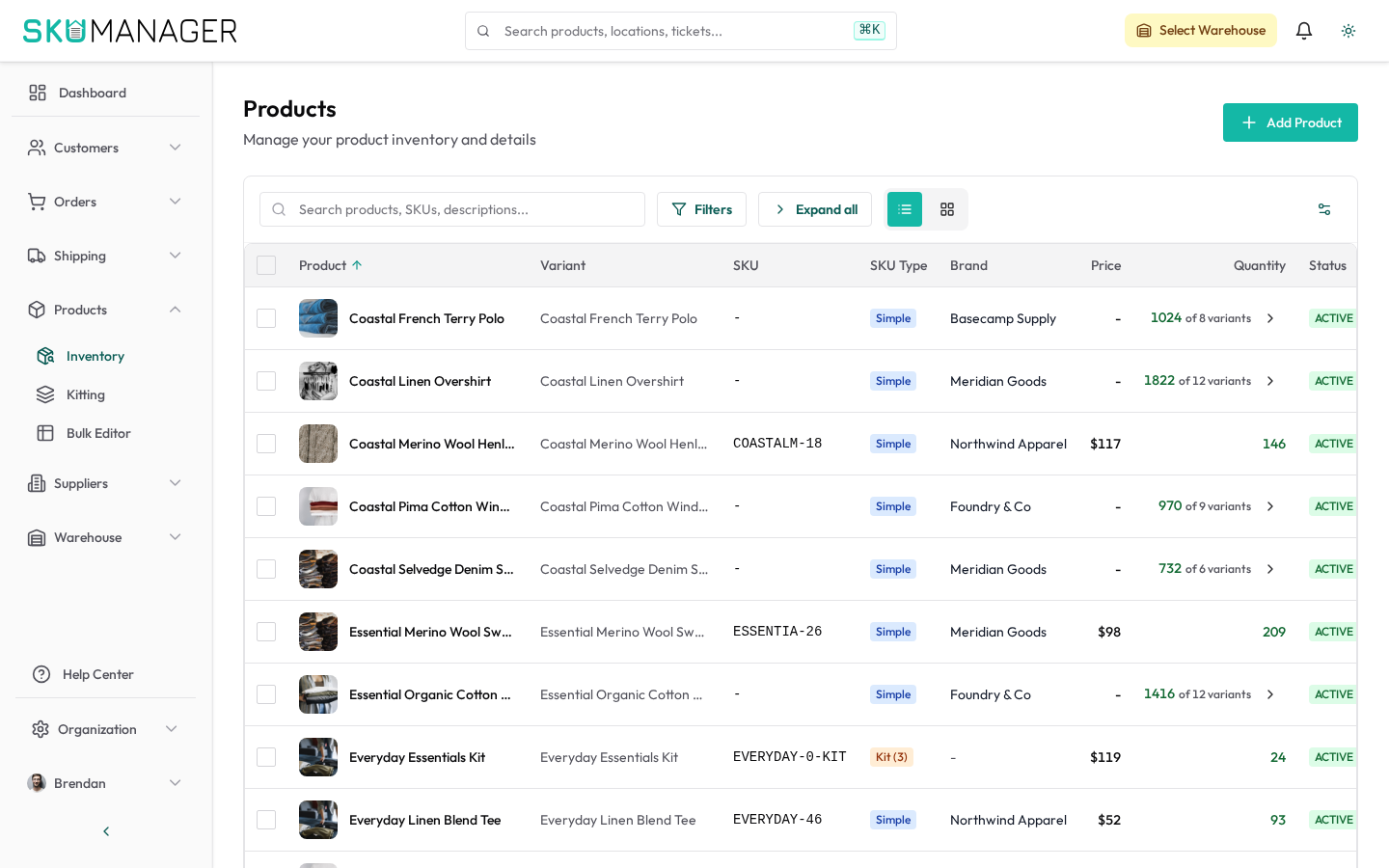
Task: Click Coastal Pima Cotton thumbnail
Action: (318, 506)
